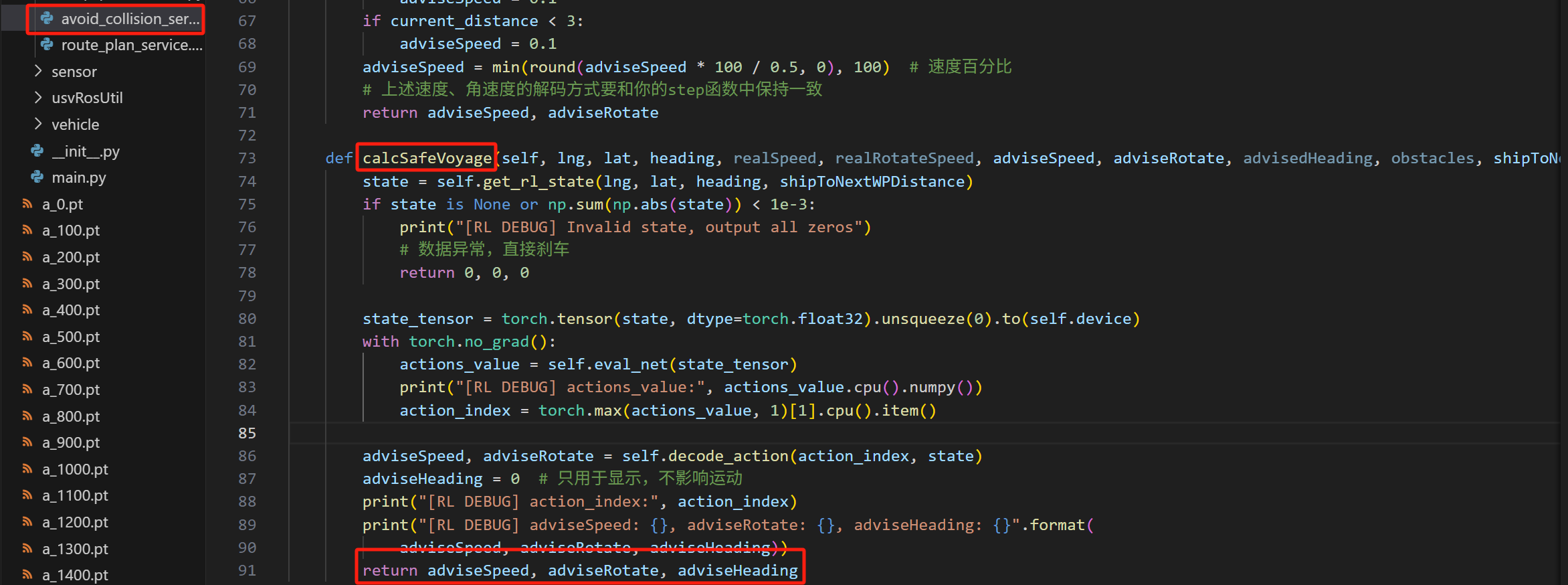The image size is (1568, 585).
Task: Expand the sensor folder
Action: (38, 71)
